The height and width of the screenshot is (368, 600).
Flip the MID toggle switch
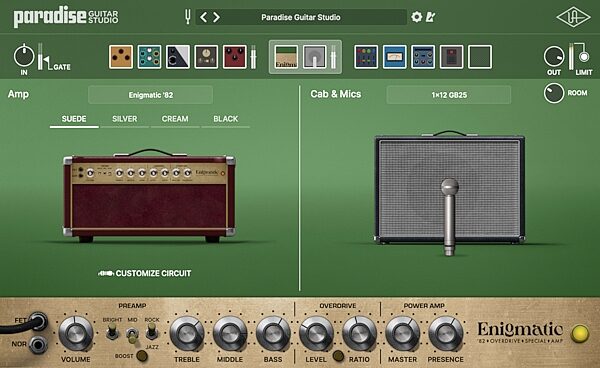click(x=132, y=335)
